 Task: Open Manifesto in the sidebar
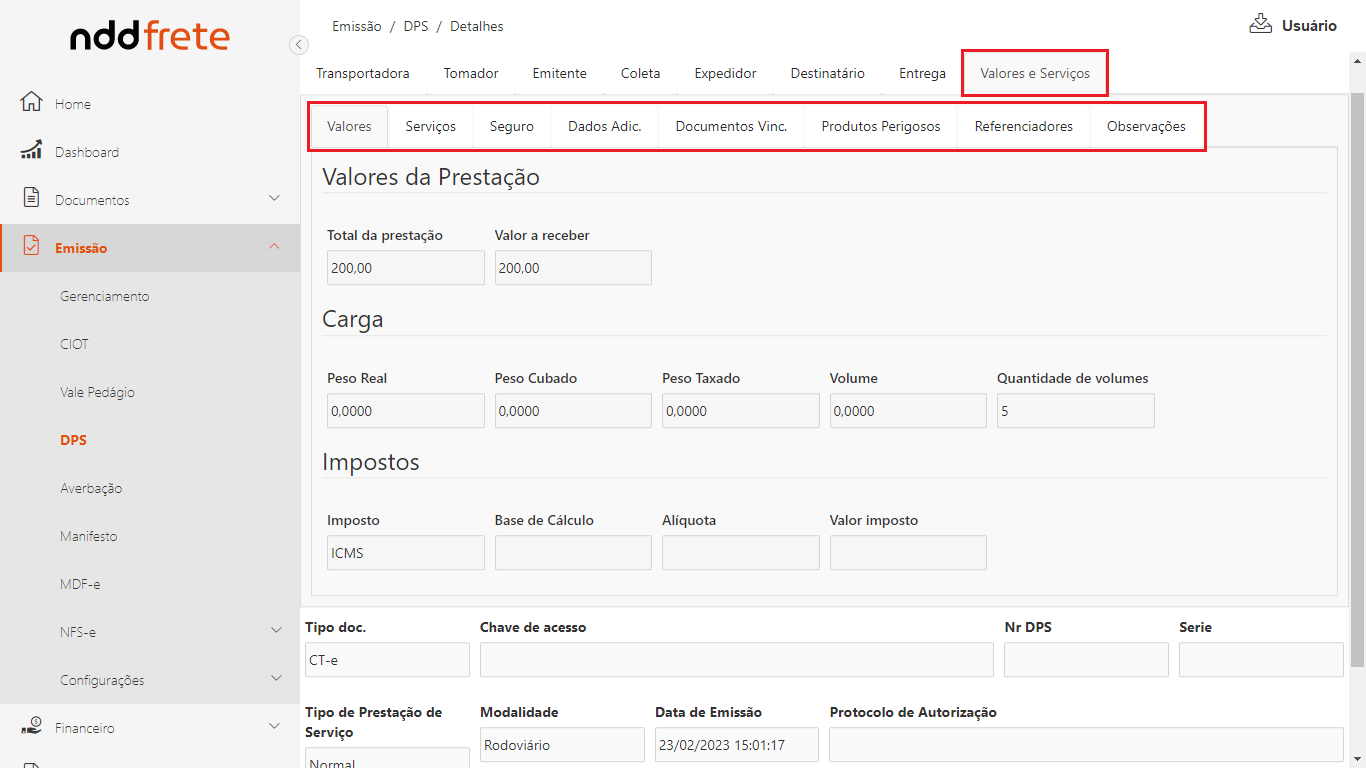pos(88,536)
